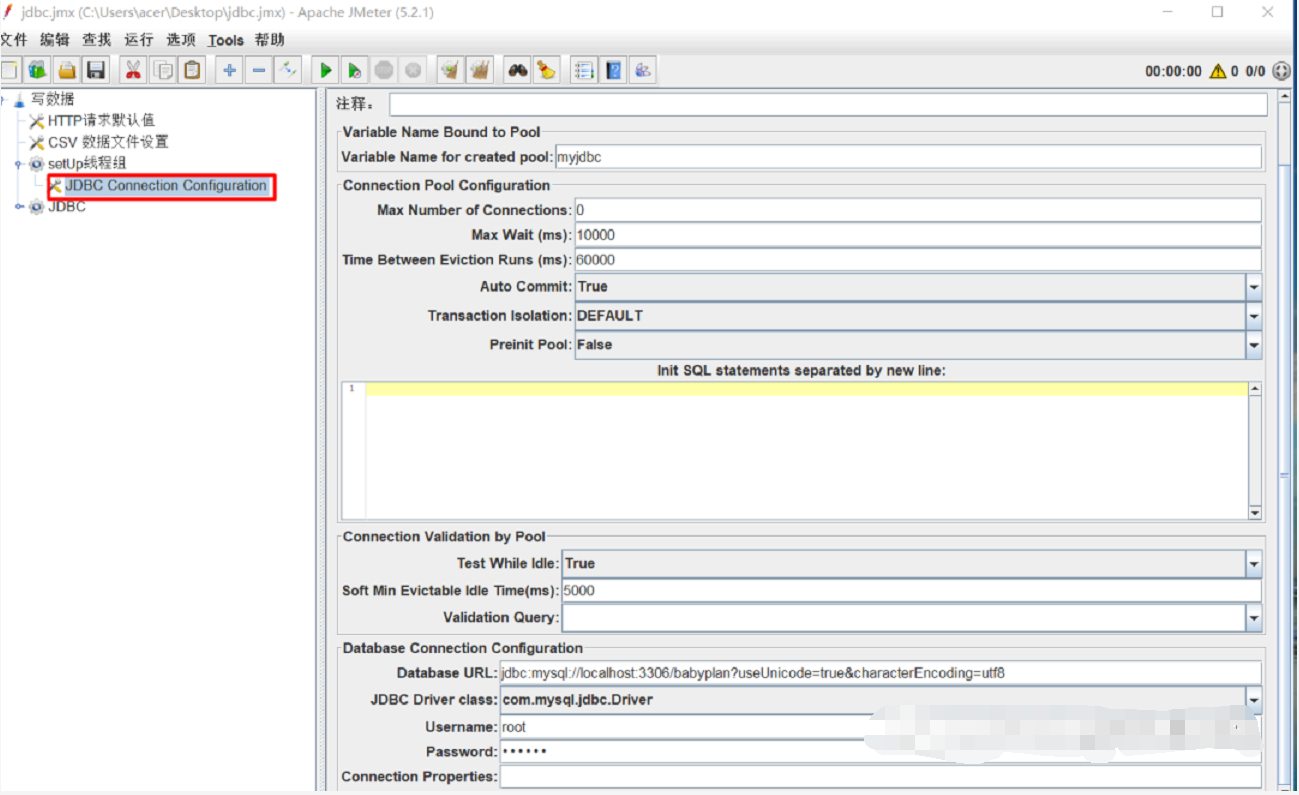Click Init SQL area scroll-up arrow
This screenshot has width=1299, height=795.
click(x=1255, y=389)
